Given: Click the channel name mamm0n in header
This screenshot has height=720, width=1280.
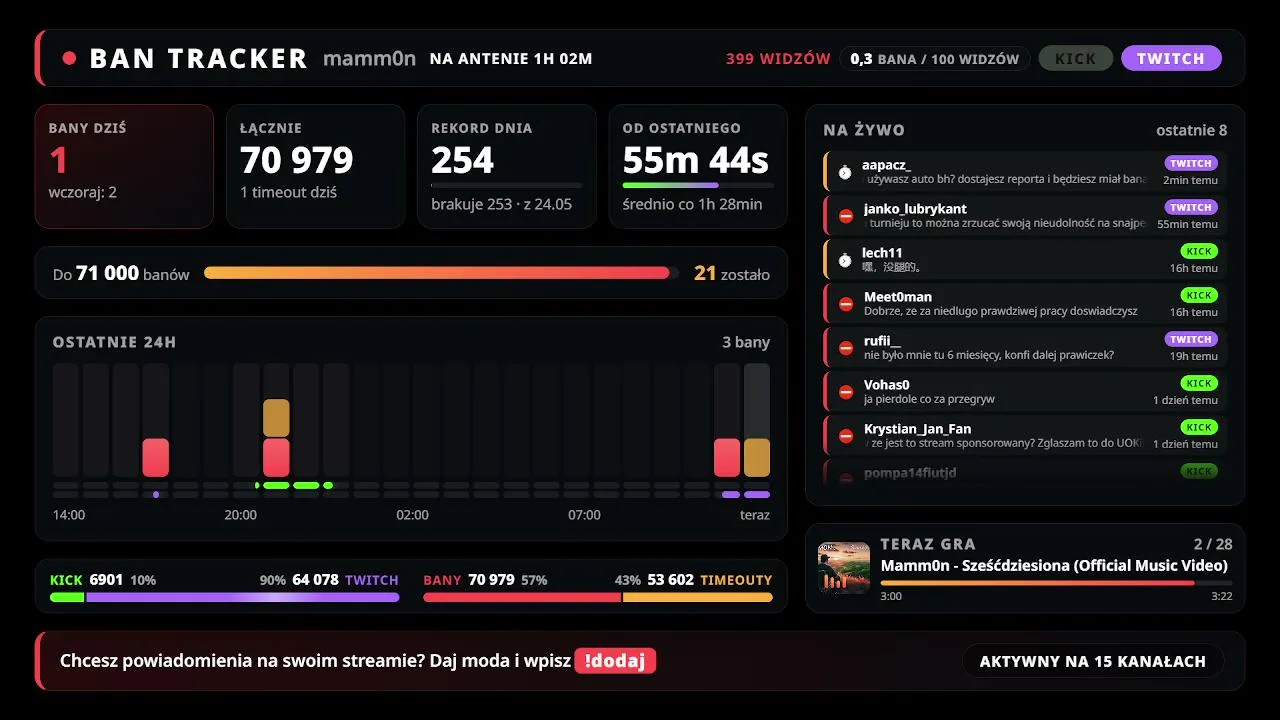Looking at the screenshot, I should pos(369,59).
